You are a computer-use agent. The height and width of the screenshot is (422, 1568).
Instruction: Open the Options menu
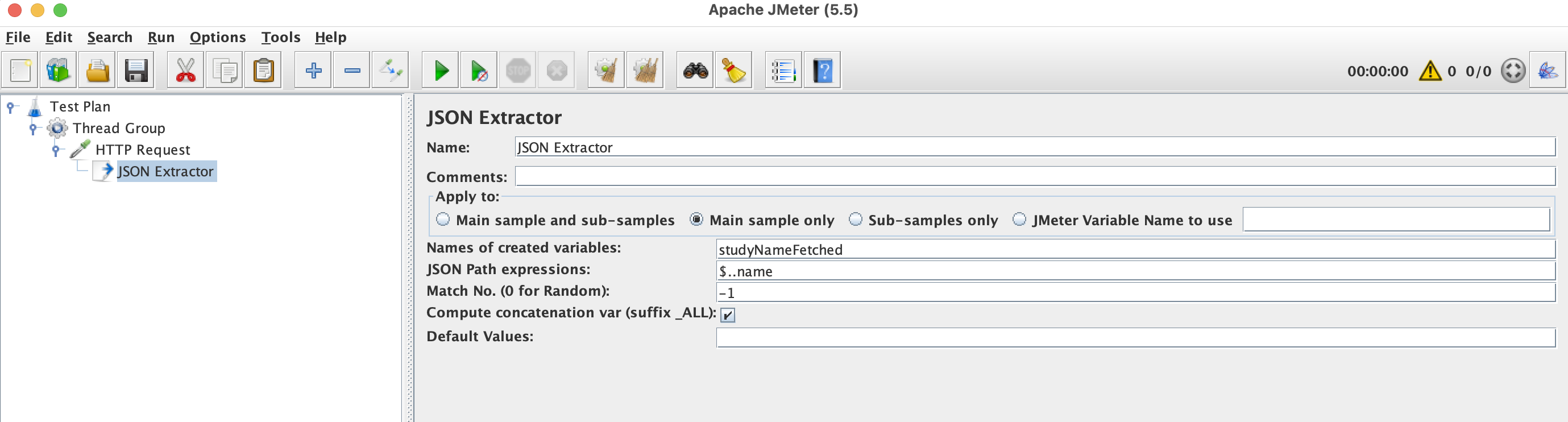217,37
